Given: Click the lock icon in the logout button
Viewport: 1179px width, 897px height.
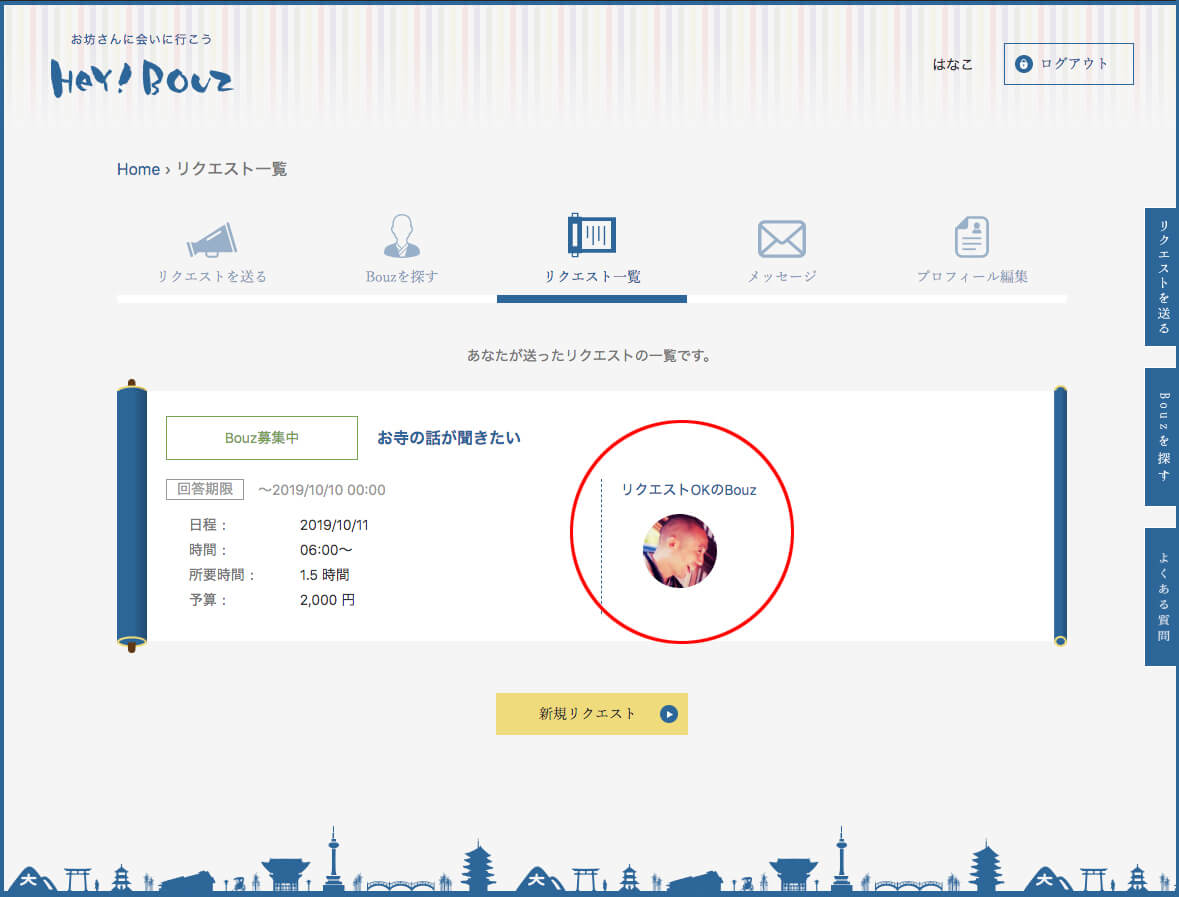Looking at the screenshot, I should tap(1023, 64).
